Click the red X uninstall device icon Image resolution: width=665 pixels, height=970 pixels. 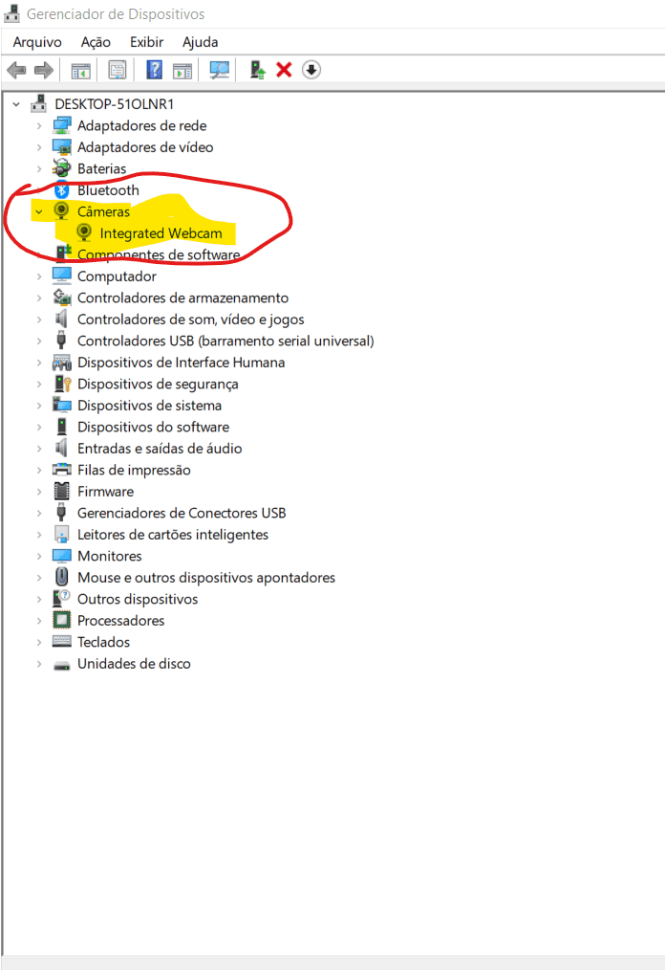point(284,70)
